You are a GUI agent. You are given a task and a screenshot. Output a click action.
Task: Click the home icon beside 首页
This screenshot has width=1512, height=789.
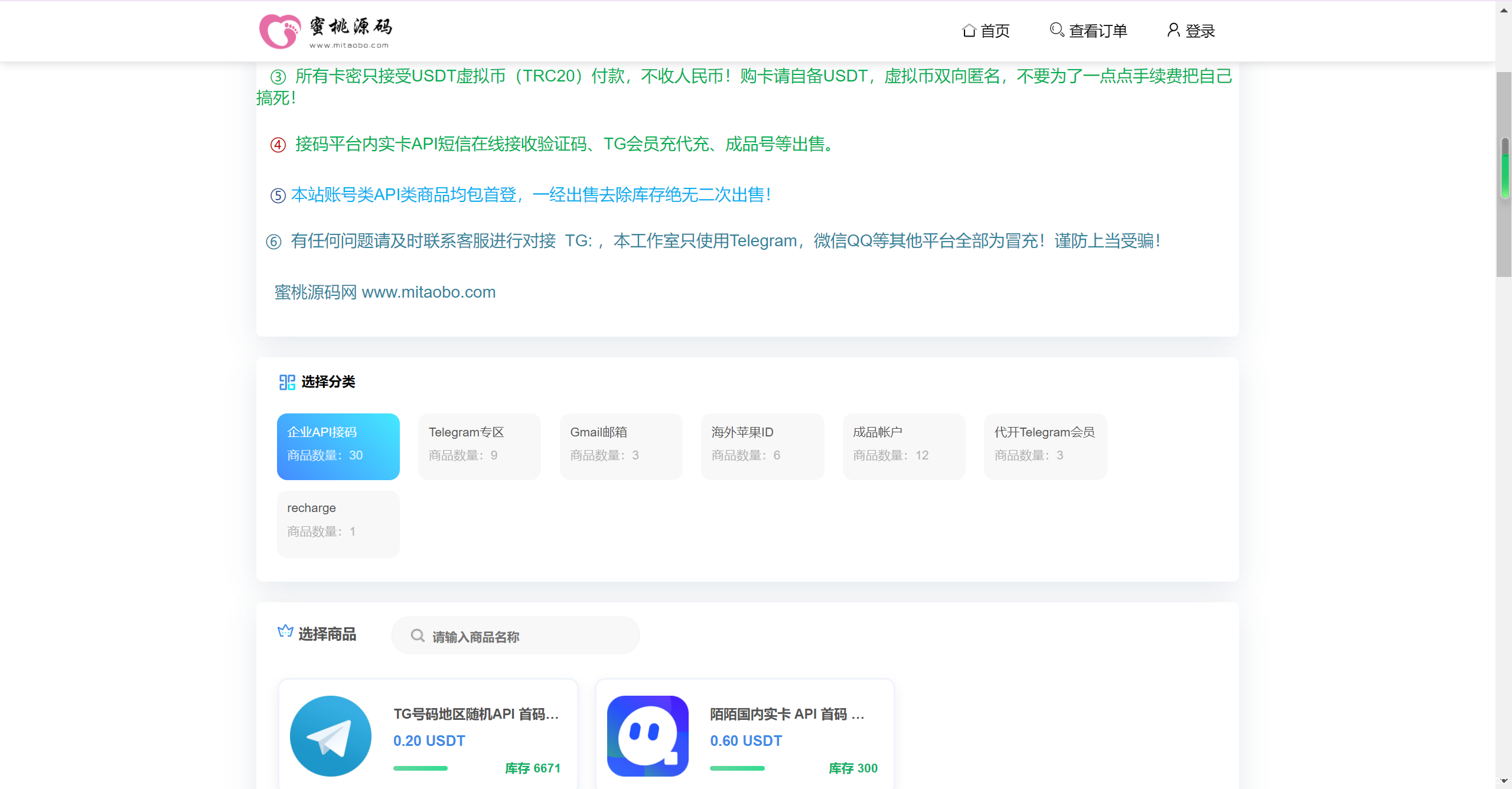[x=969, y=30]
